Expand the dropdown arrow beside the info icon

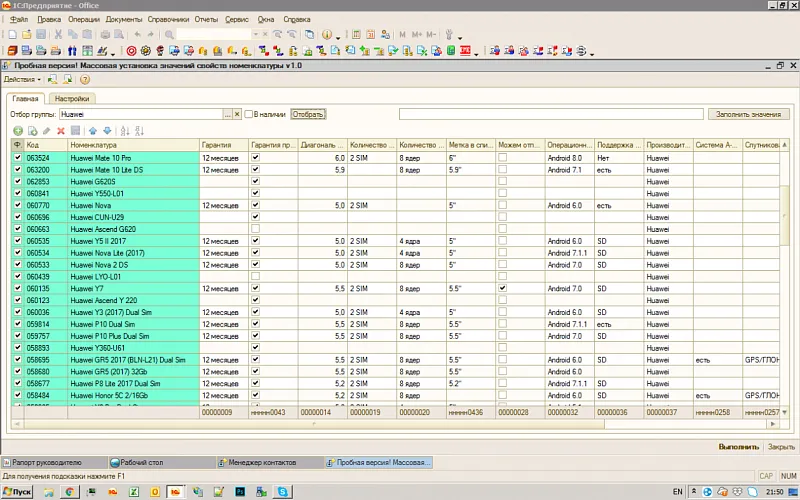coord(338,38)
